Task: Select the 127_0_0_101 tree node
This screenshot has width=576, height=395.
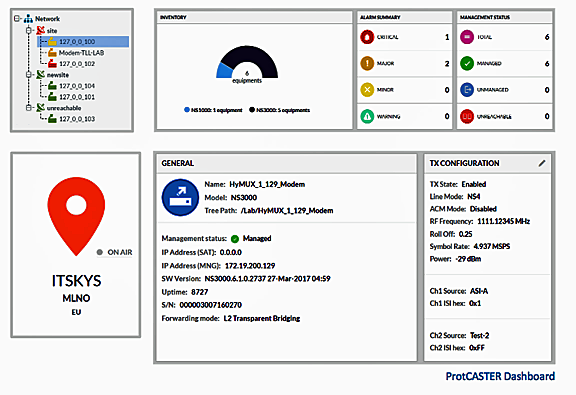Action: tap(77, 97)
